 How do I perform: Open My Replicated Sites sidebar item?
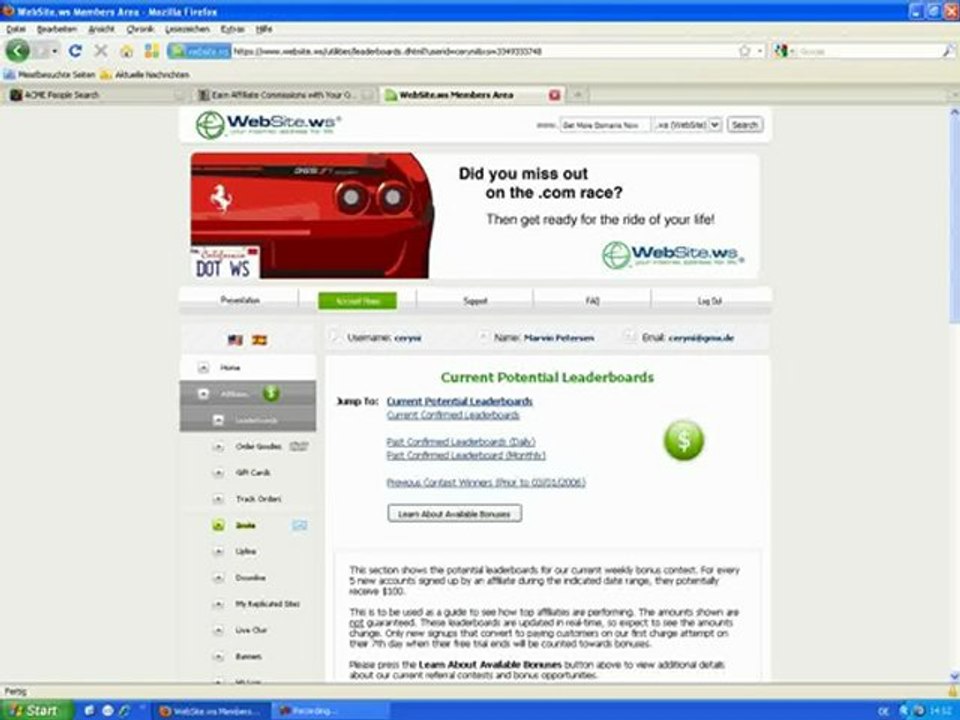[268, 604]
